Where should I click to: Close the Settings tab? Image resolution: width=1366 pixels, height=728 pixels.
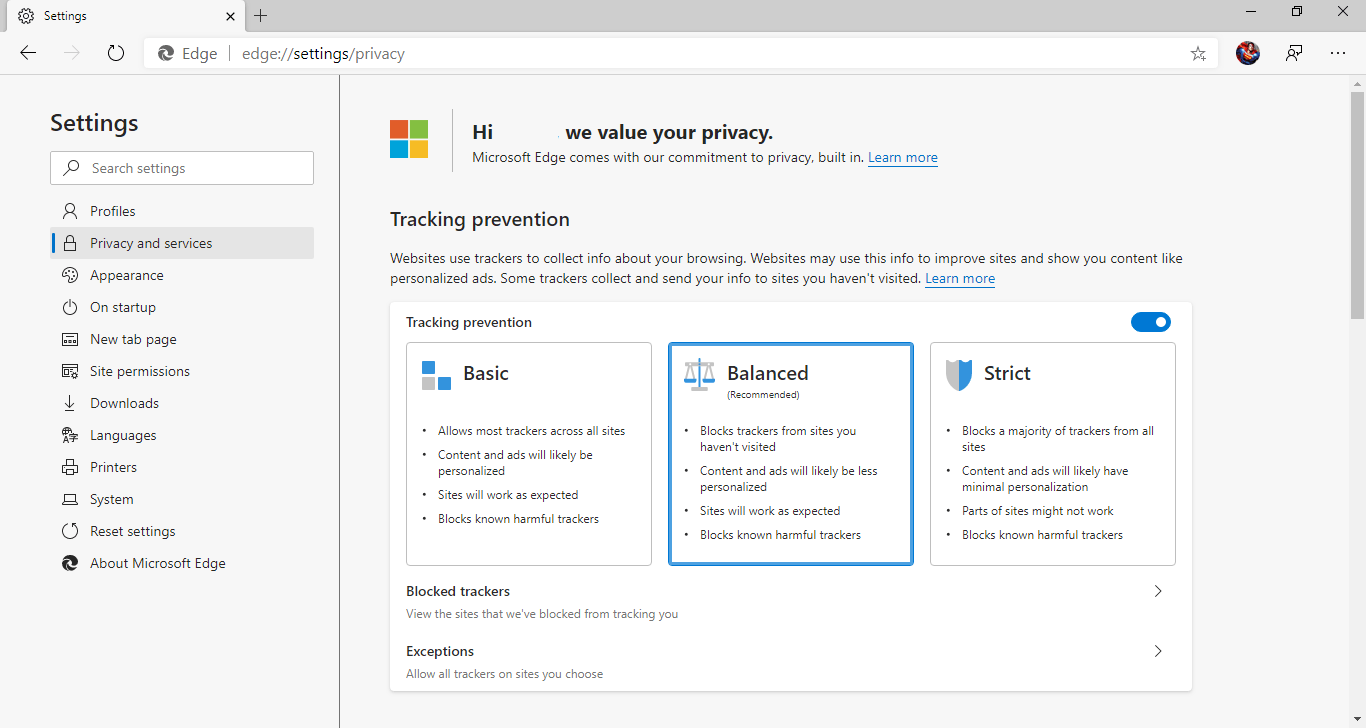pos(231,16)
